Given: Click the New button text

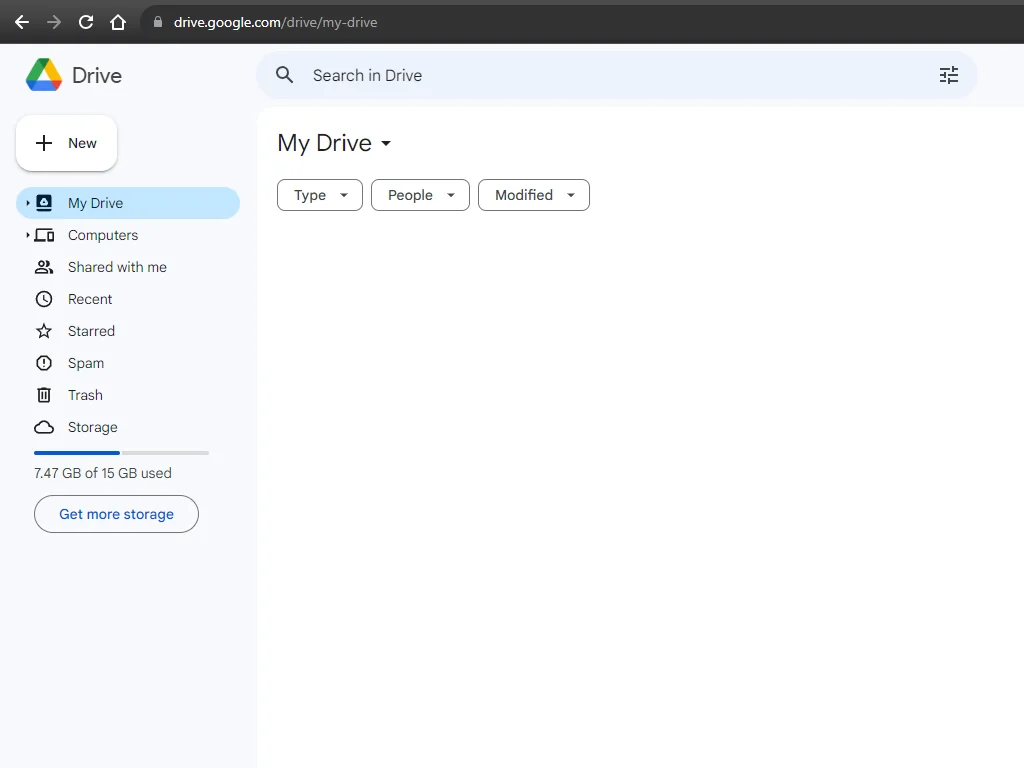Looking at the screenshot, I should coord(82,143).
